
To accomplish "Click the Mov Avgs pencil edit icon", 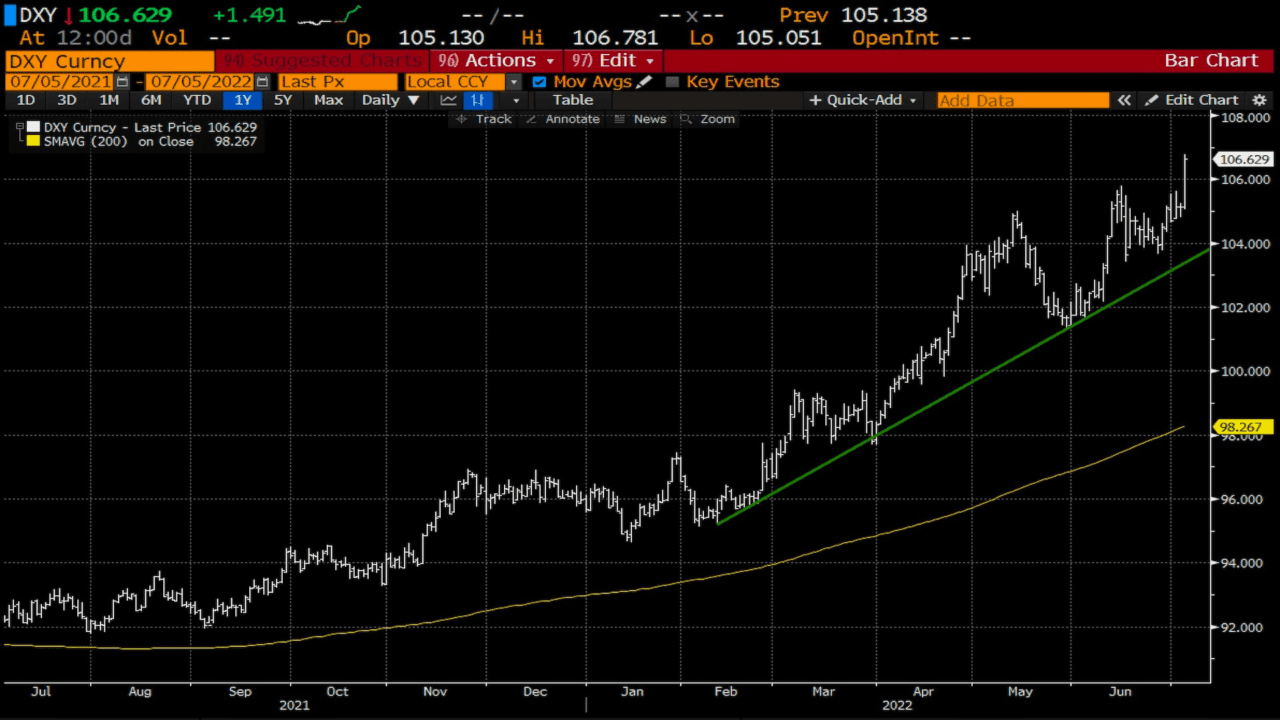I will [x=644, y=82].
